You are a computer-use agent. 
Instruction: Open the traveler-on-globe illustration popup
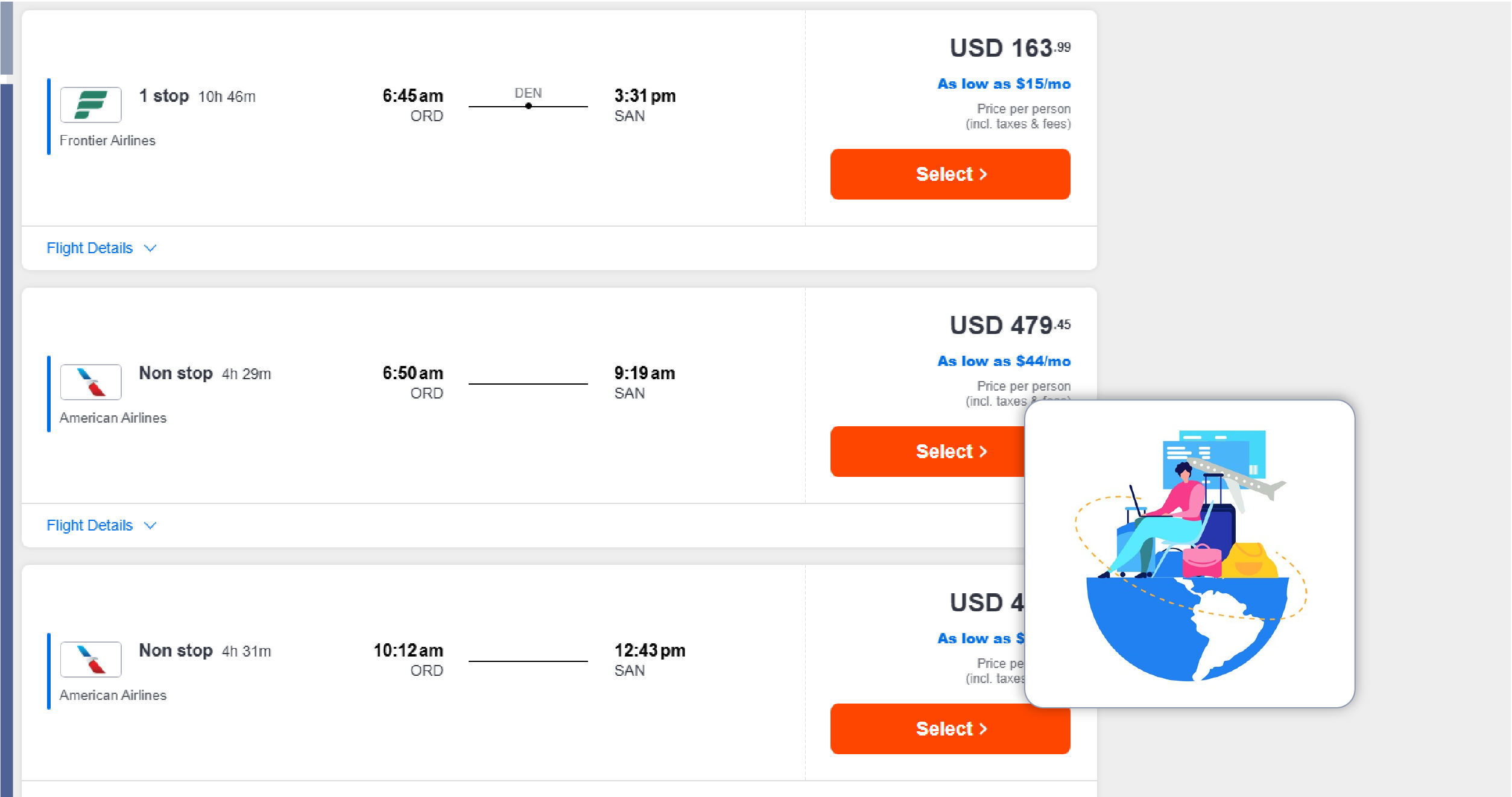[1189, 553]
